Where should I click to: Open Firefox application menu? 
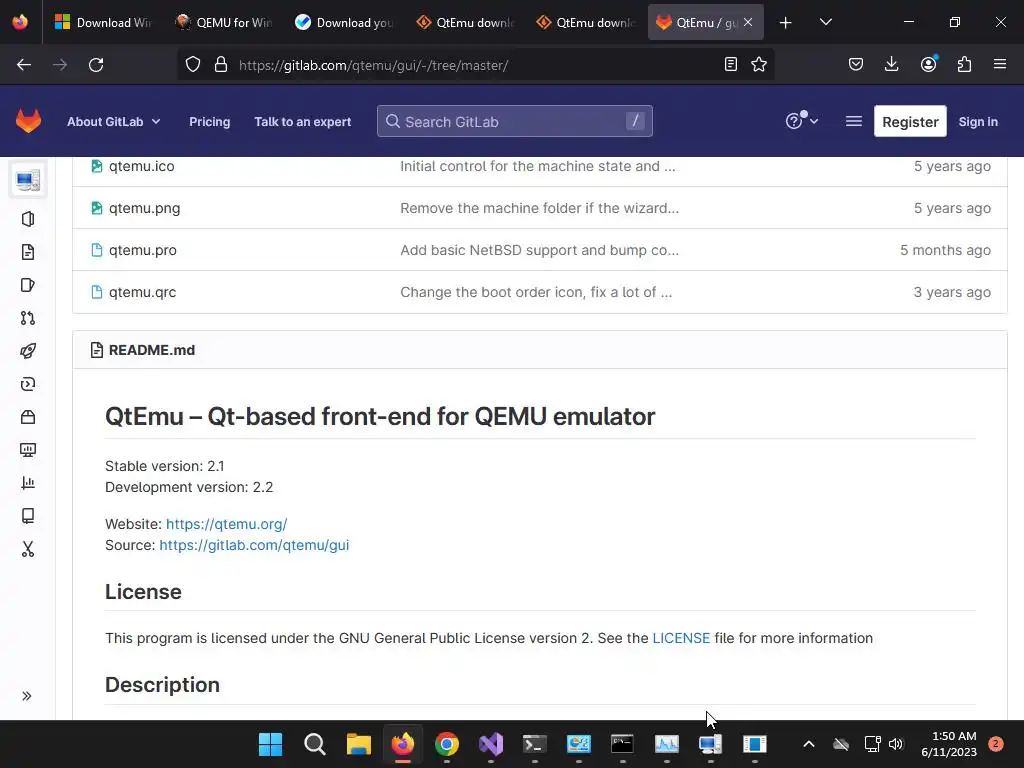coord(1000,64)
